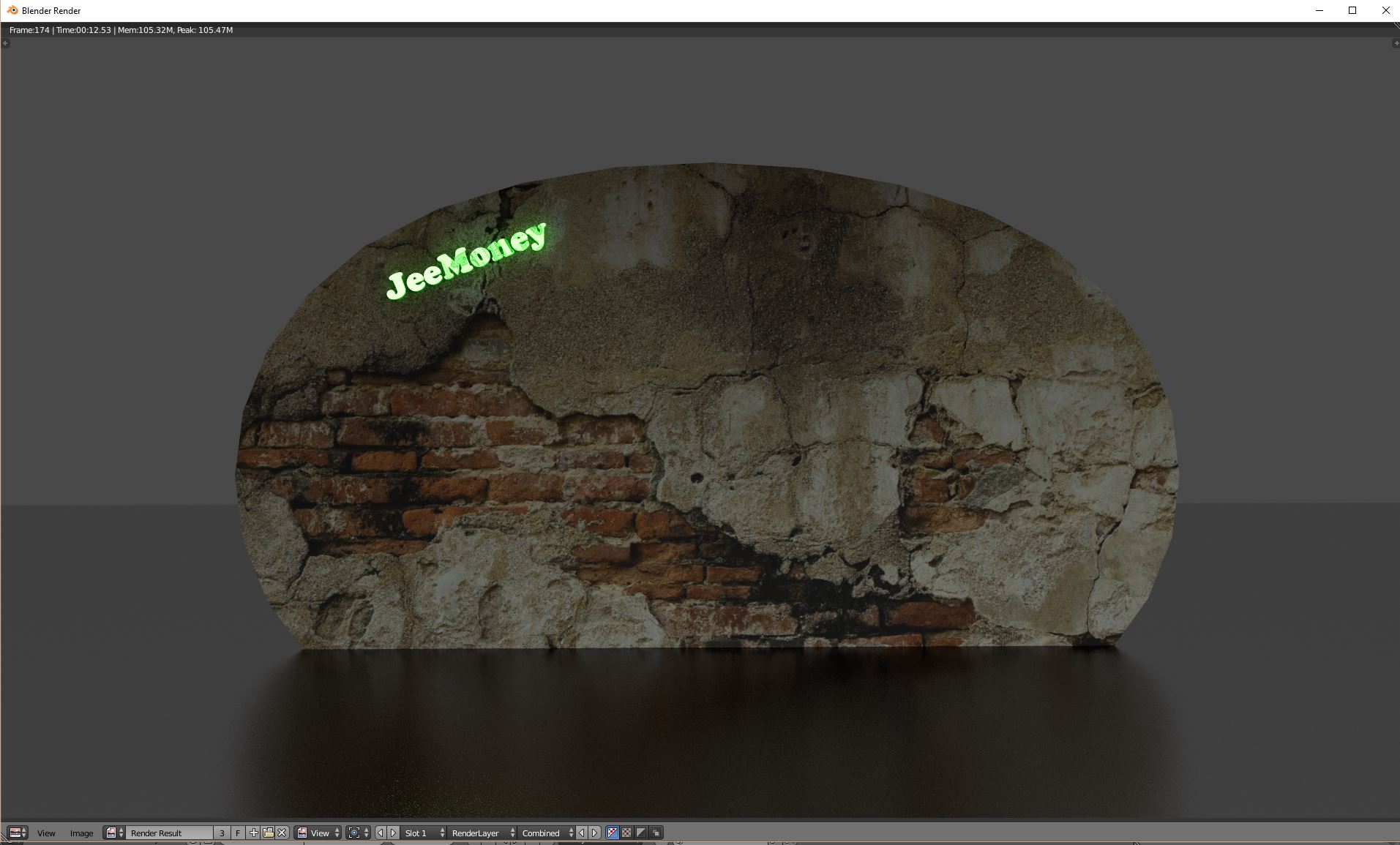Click the Blender logo in title bar
The image size is (1400, 845).
click(x=12, y=10)
